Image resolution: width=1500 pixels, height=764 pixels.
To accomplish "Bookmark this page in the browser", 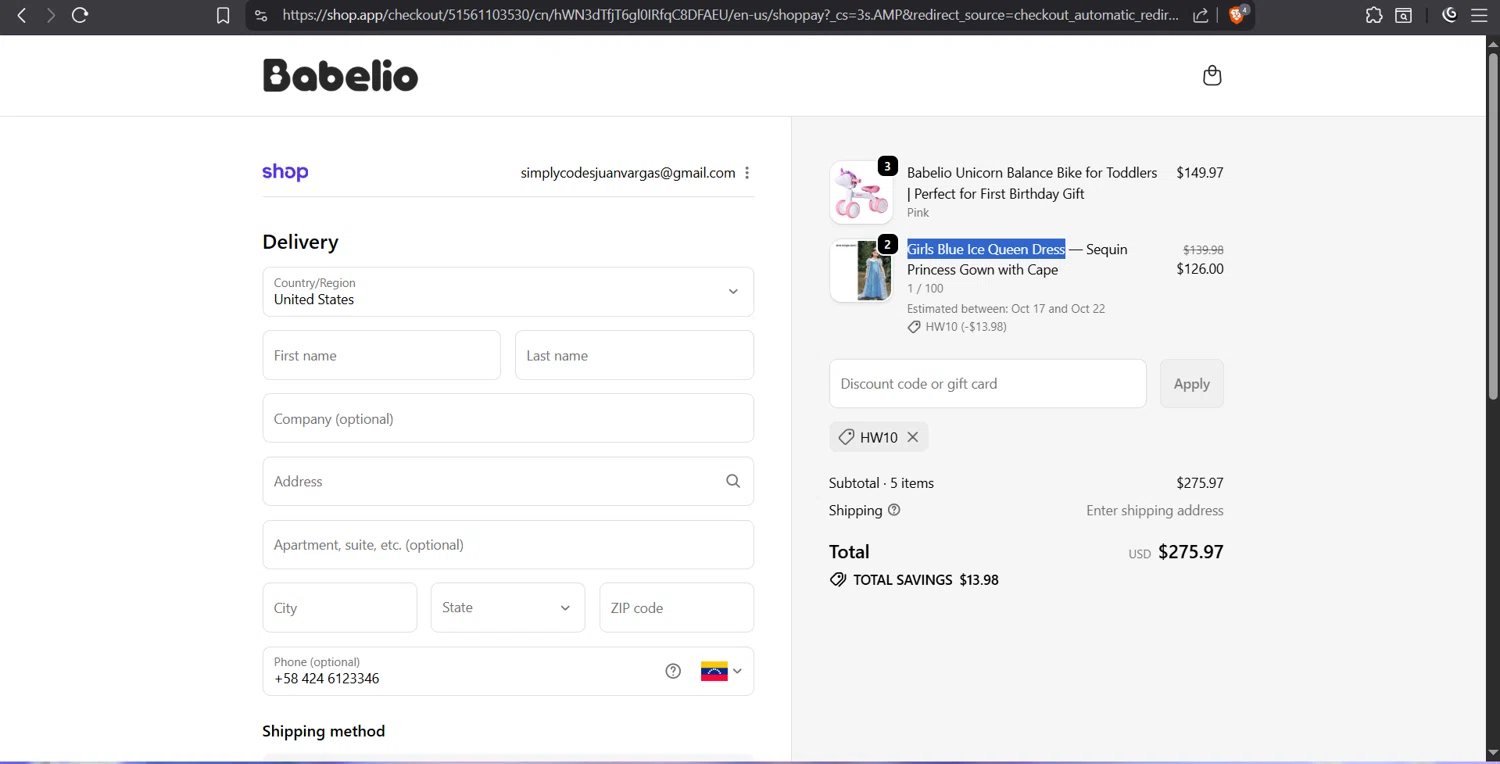I will (223, 15).
